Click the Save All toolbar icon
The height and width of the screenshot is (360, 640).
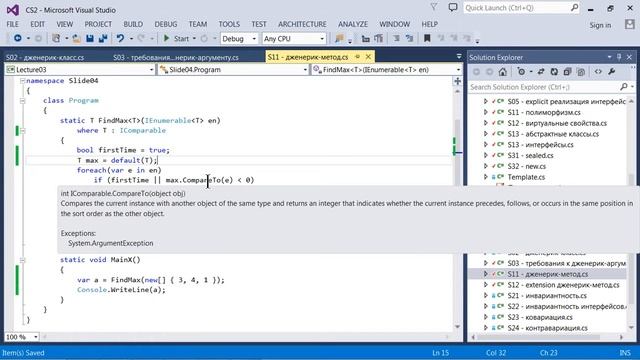point(103,38)
